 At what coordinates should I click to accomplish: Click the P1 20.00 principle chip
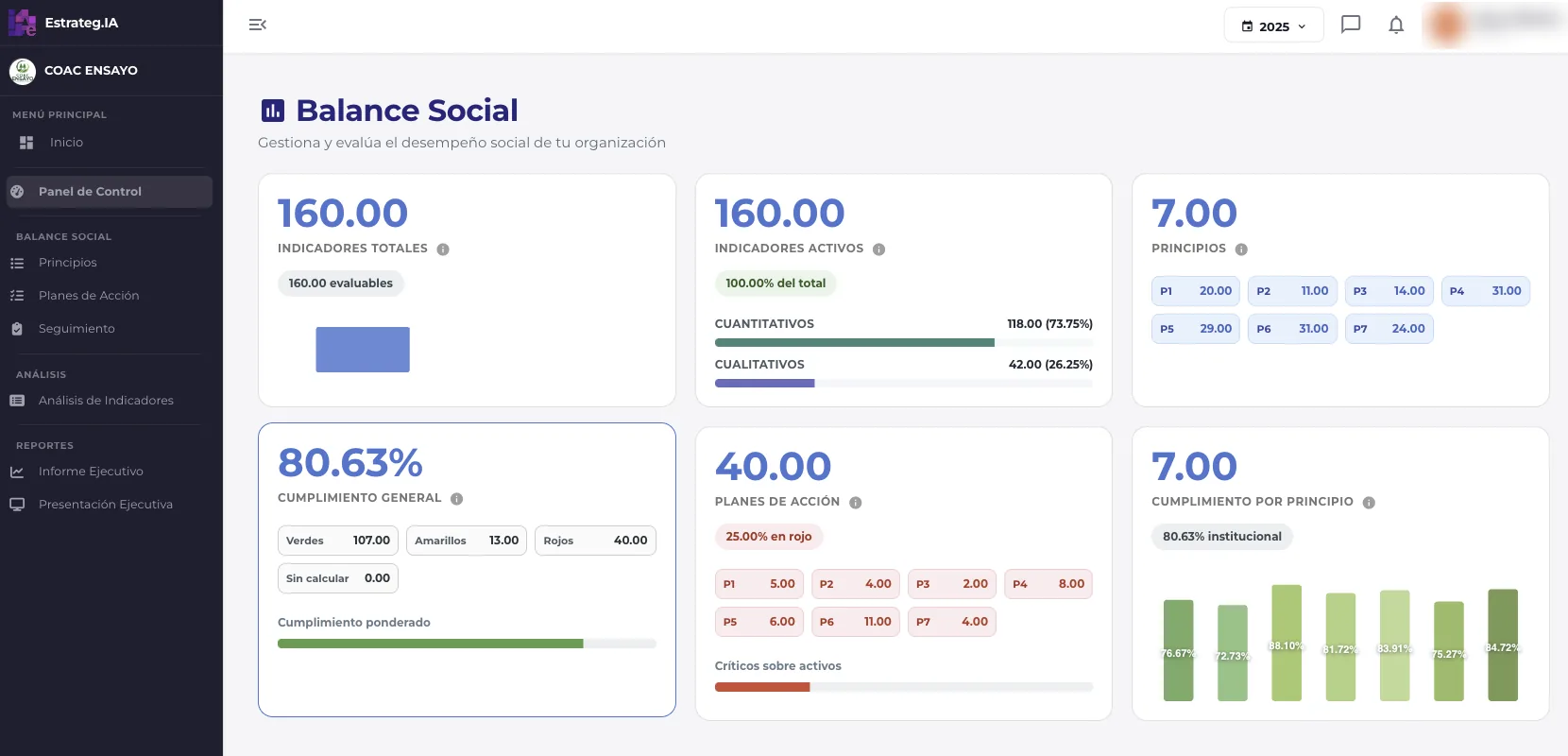click(x=1196, y=291)
